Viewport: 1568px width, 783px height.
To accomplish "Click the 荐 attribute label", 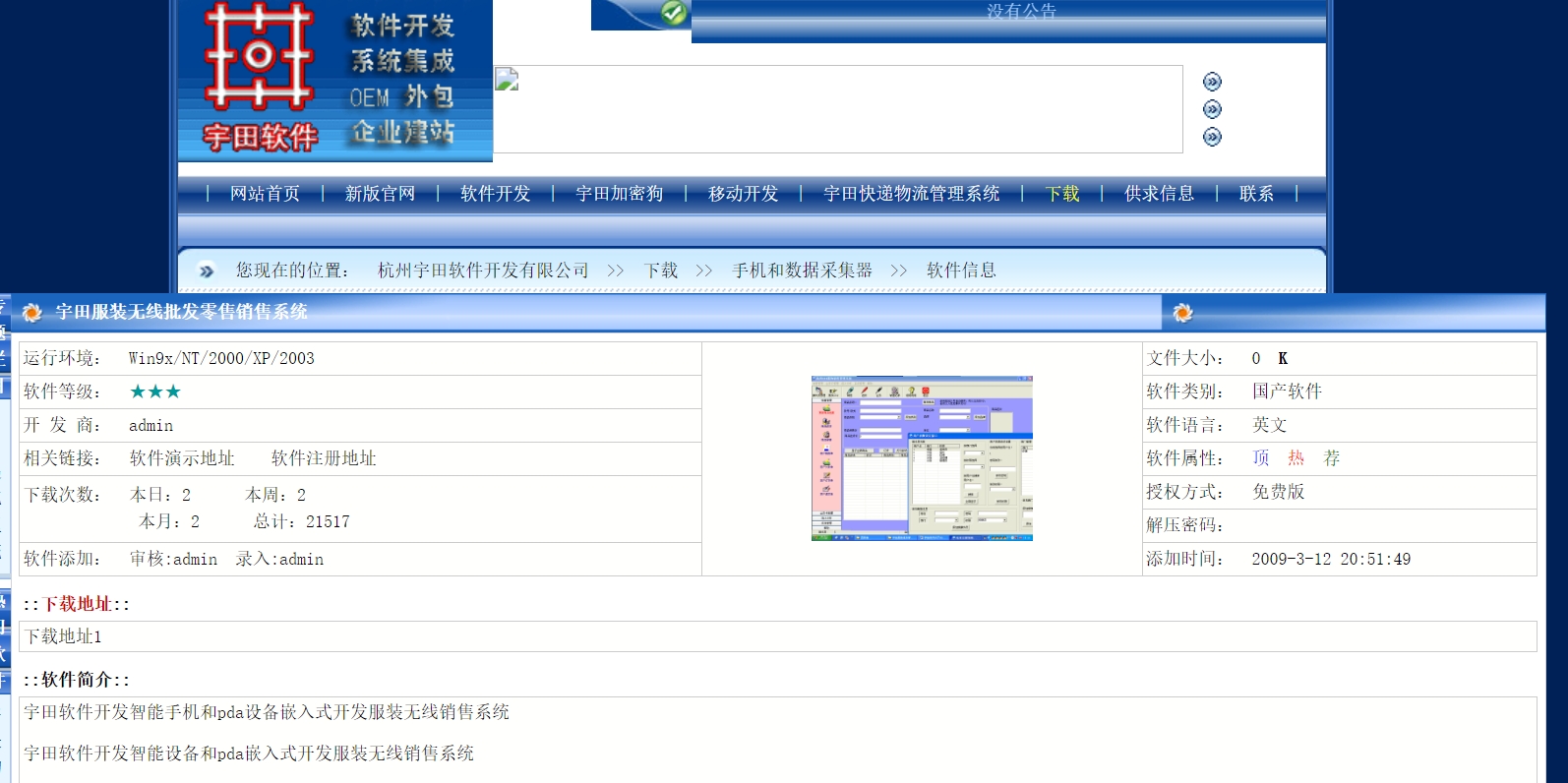I will coord(1332,458).
